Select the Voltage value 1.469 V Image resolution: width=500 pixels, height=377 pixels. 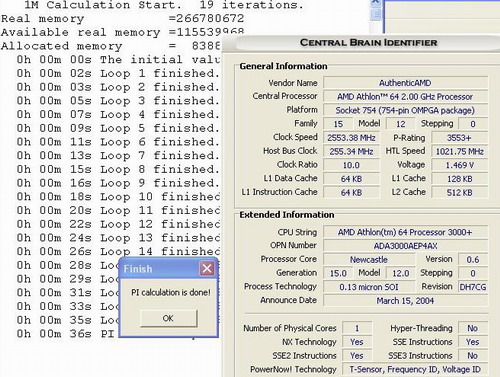[459, 165]
